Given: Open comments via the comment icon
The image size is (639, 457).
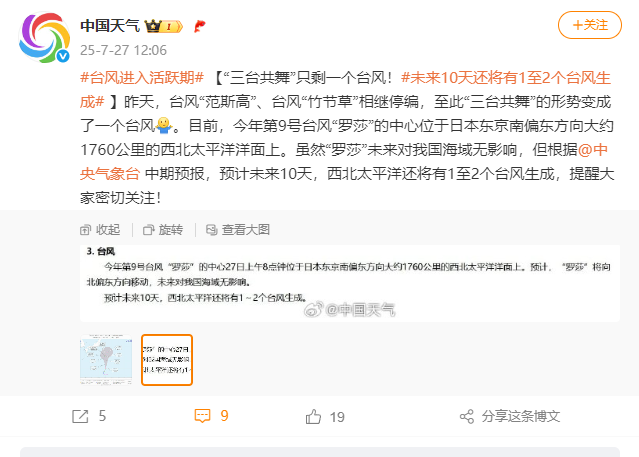Looking at the screenshot, I should pos(202,416).
